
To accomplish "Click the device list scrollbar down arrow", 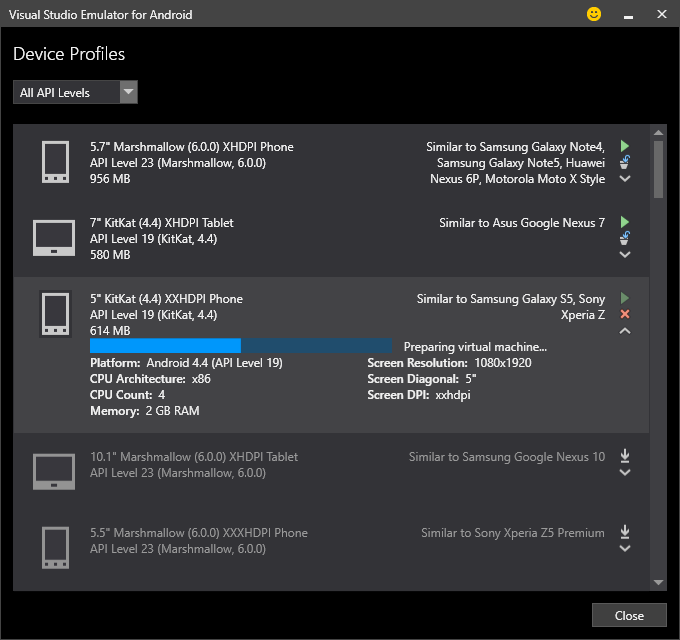I will (658, 582).
